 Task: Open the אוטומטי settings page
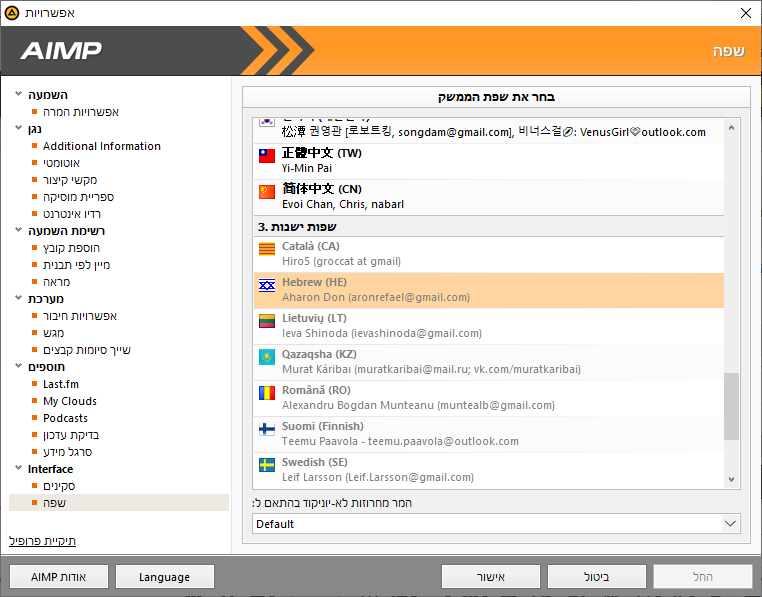[x=61, y=163]
